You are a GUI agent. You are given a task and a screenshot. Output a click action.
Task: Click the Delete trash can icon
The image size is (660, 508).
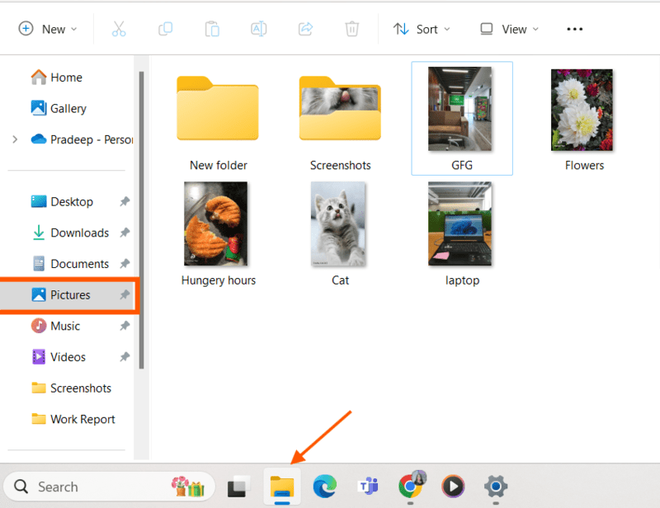(x=352, y=29)
